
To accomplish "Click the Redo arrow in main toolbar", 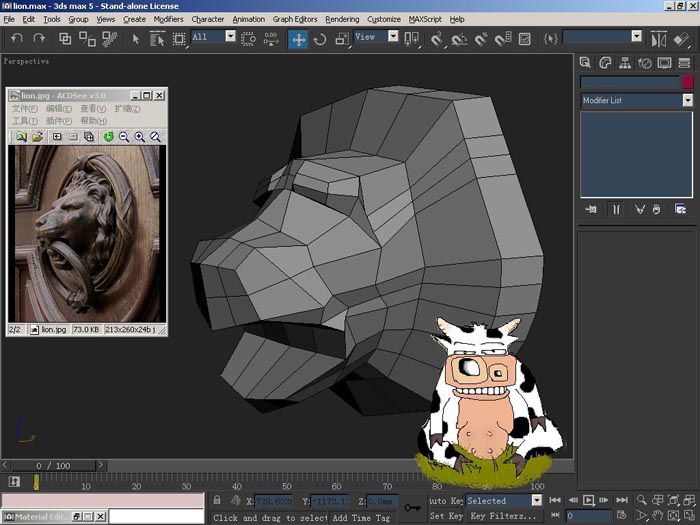I will click(39, 38).
